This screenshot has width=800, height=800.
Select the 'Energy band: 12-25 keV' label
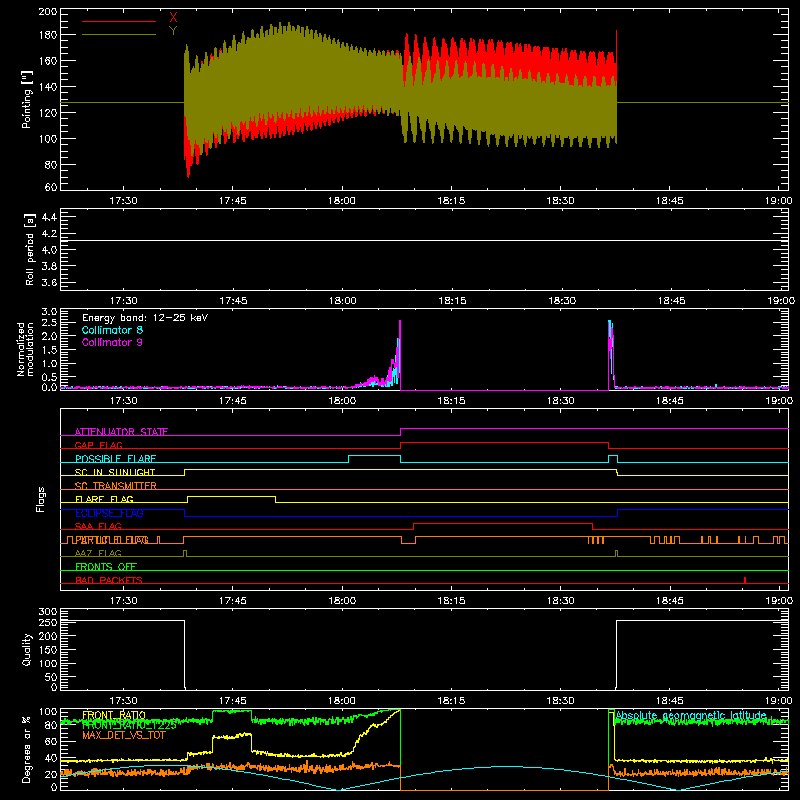145,318
